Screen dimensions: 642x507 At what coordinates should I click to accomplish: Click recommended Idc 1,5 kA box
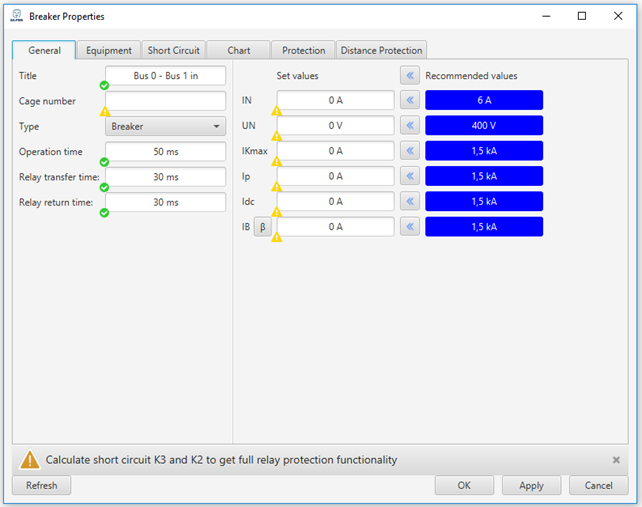[484, 201]
